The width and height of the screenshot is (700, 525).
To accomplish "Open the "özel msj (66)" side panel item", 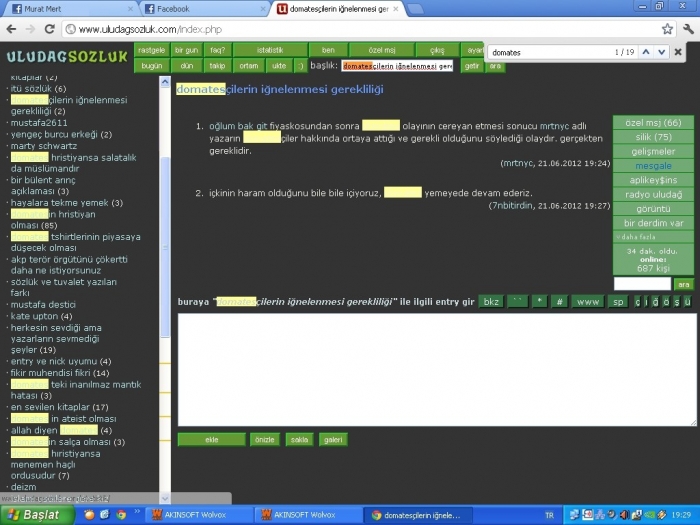I will pyautogui.click(x=652, y=122).
